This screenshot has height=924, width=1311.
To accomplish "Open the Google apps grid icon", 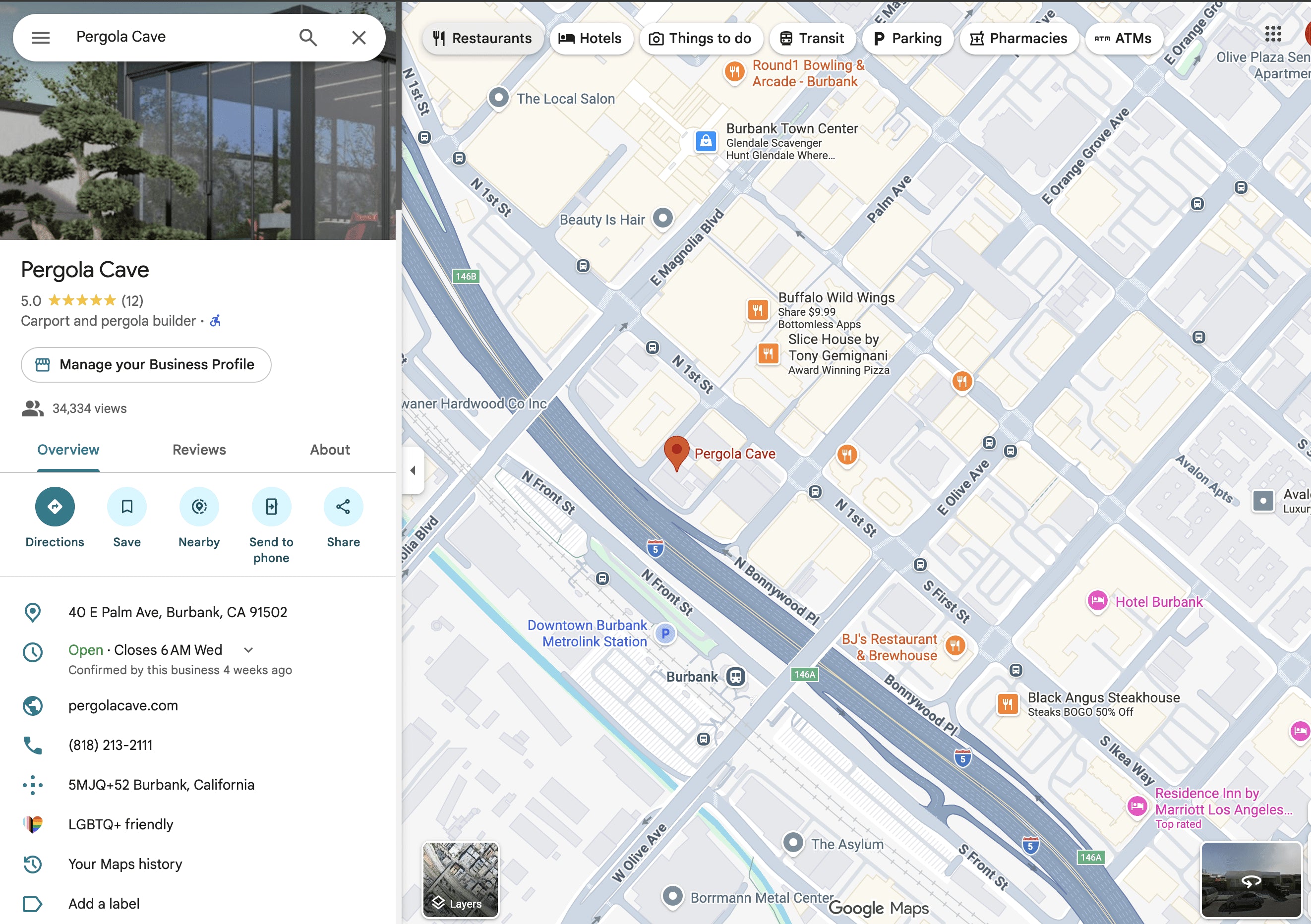I will tap(1273, 34).
